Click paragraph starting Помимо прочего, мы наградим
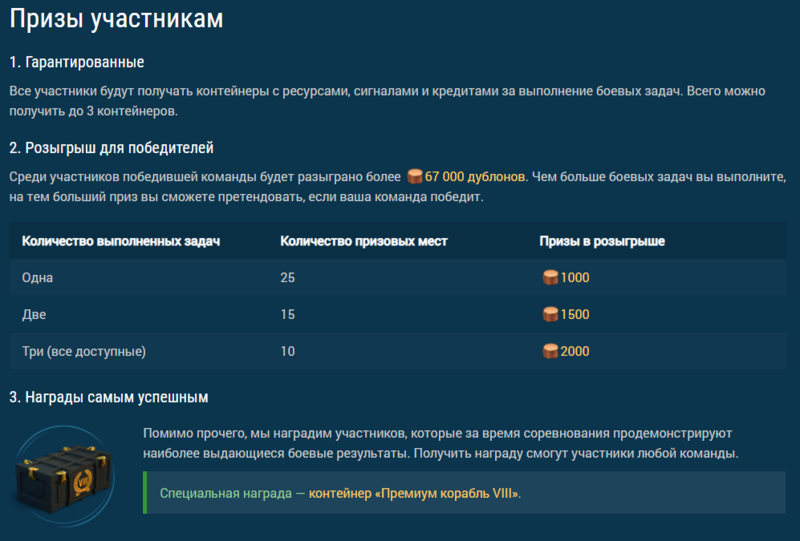Image resolution: width=800 pixels, height=541 pixels. point(441,443)
